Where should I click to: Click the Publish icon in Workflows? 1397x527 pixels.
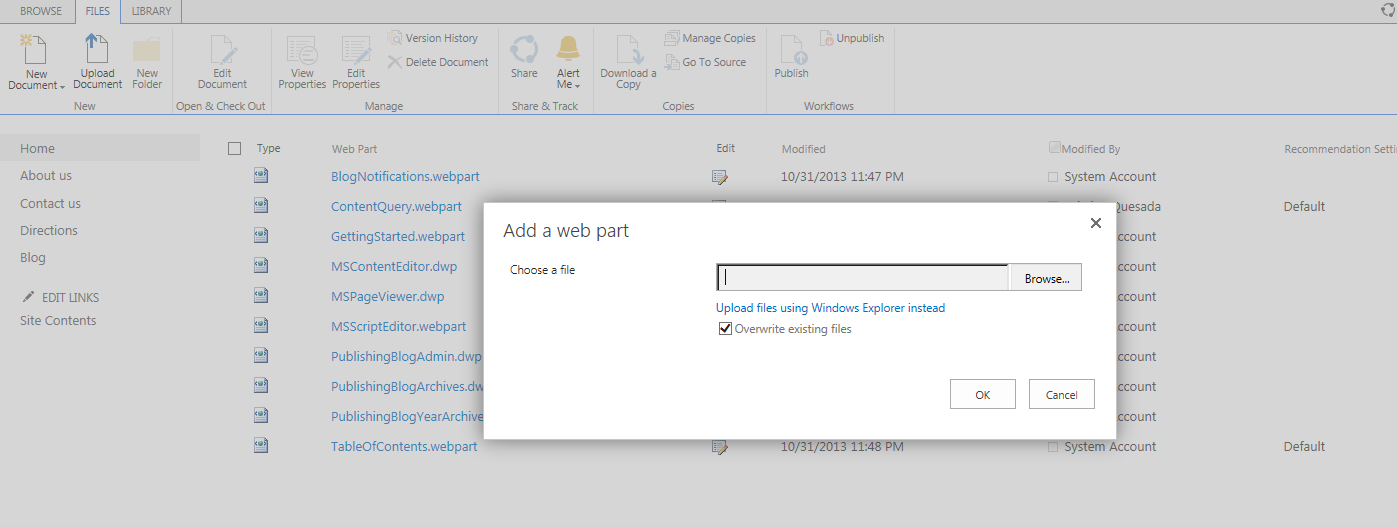(791, 50)
